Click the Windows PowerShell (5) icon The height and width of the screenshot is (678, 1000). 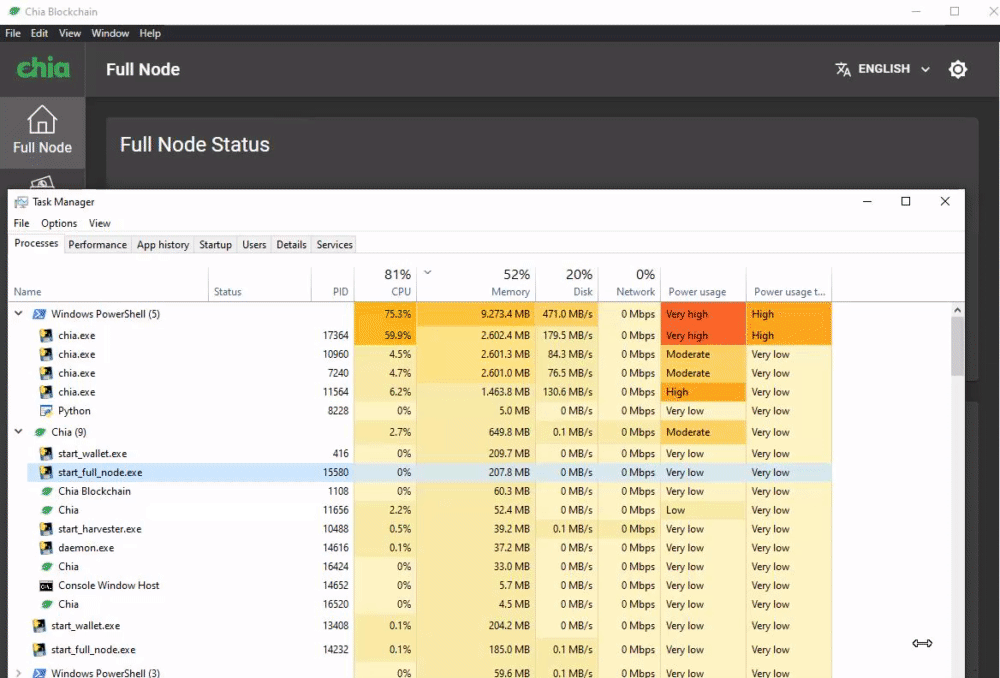point(40,314)
